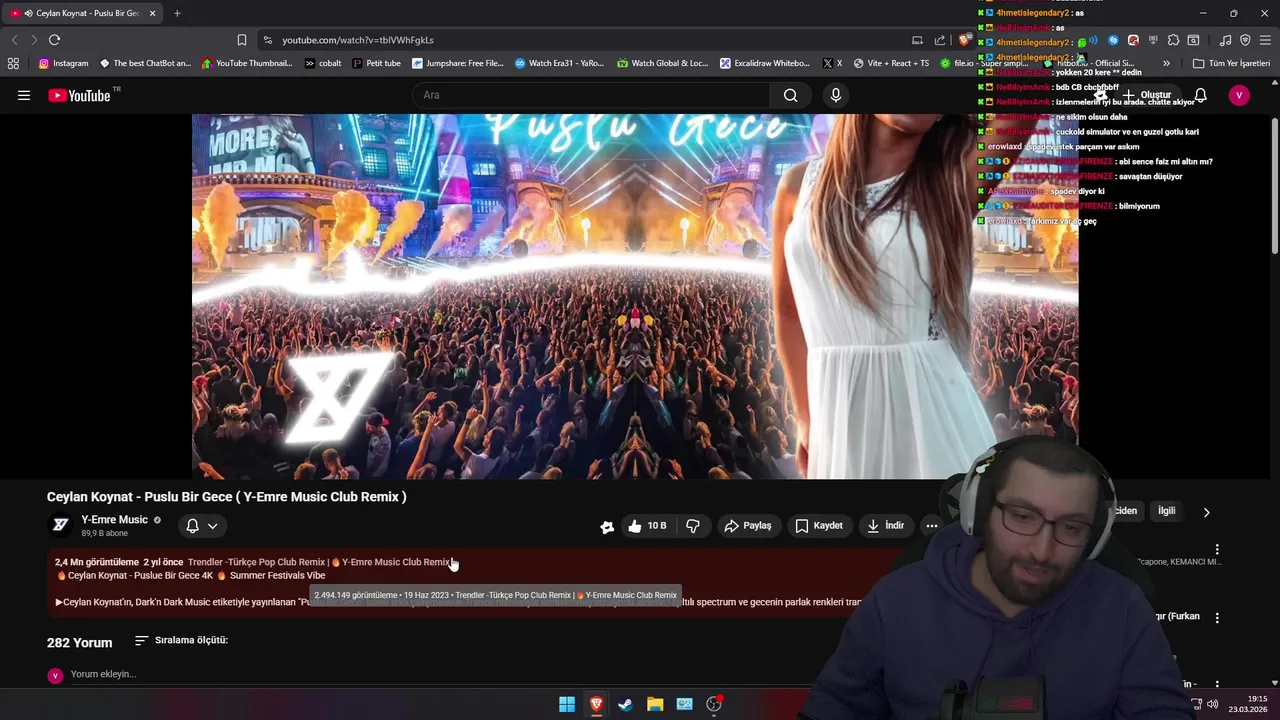
Task: Open the Brave Shields lion icon
Action: [964, 40]
